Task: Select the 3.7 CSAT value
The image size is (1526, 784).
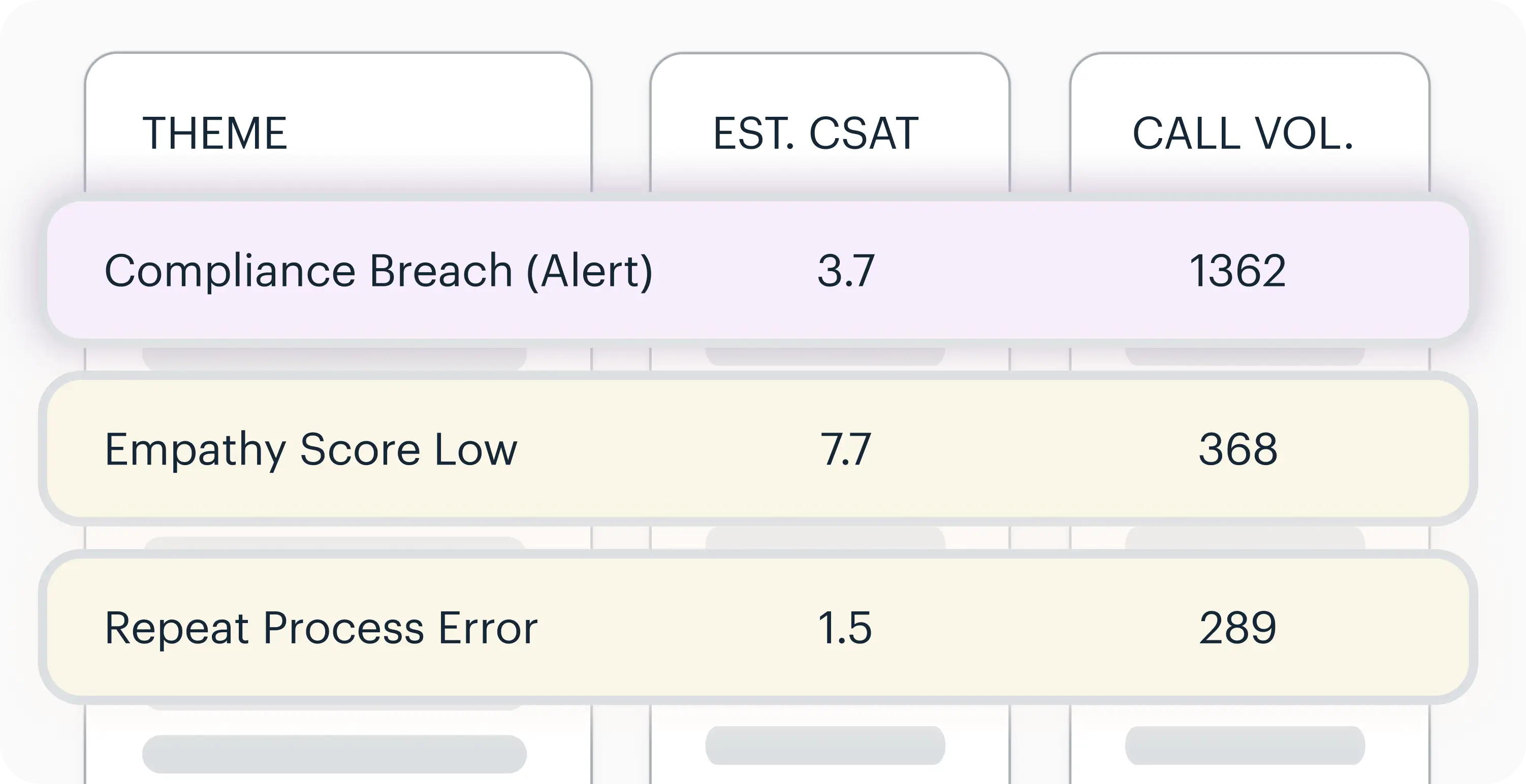Action: [846, 271]
